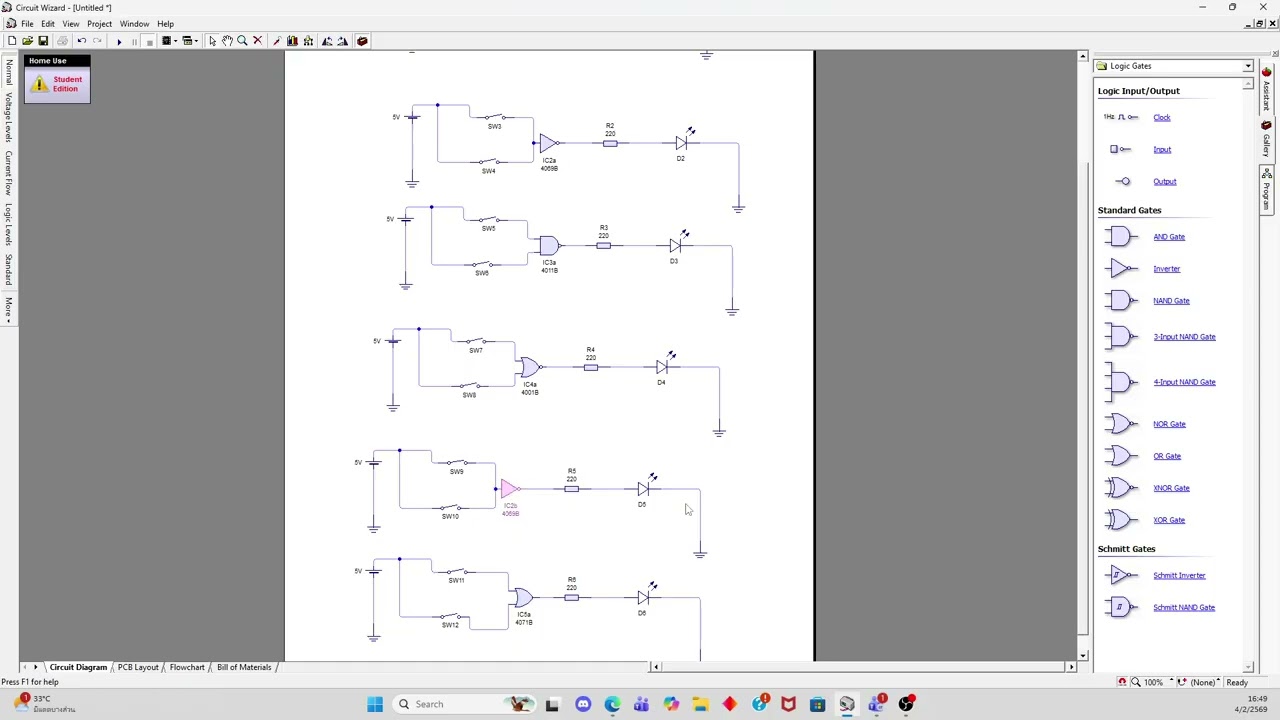Click the XOR Gate symbol in gallery
Viewport: 1280px width, 720px height.
pyautogui.click(x=1121, y=520)
